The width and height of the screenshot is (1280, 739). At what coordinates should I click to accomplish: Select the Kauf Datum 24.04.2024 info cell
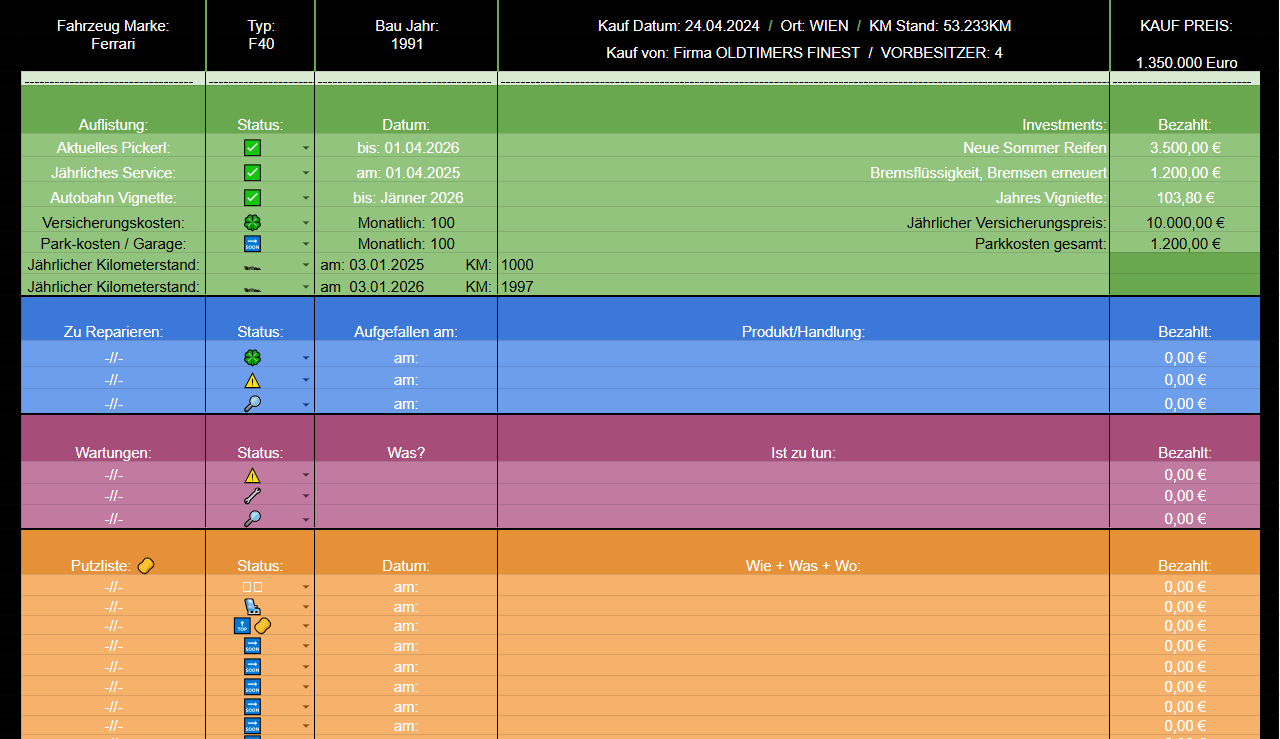(x=804, y=35)
